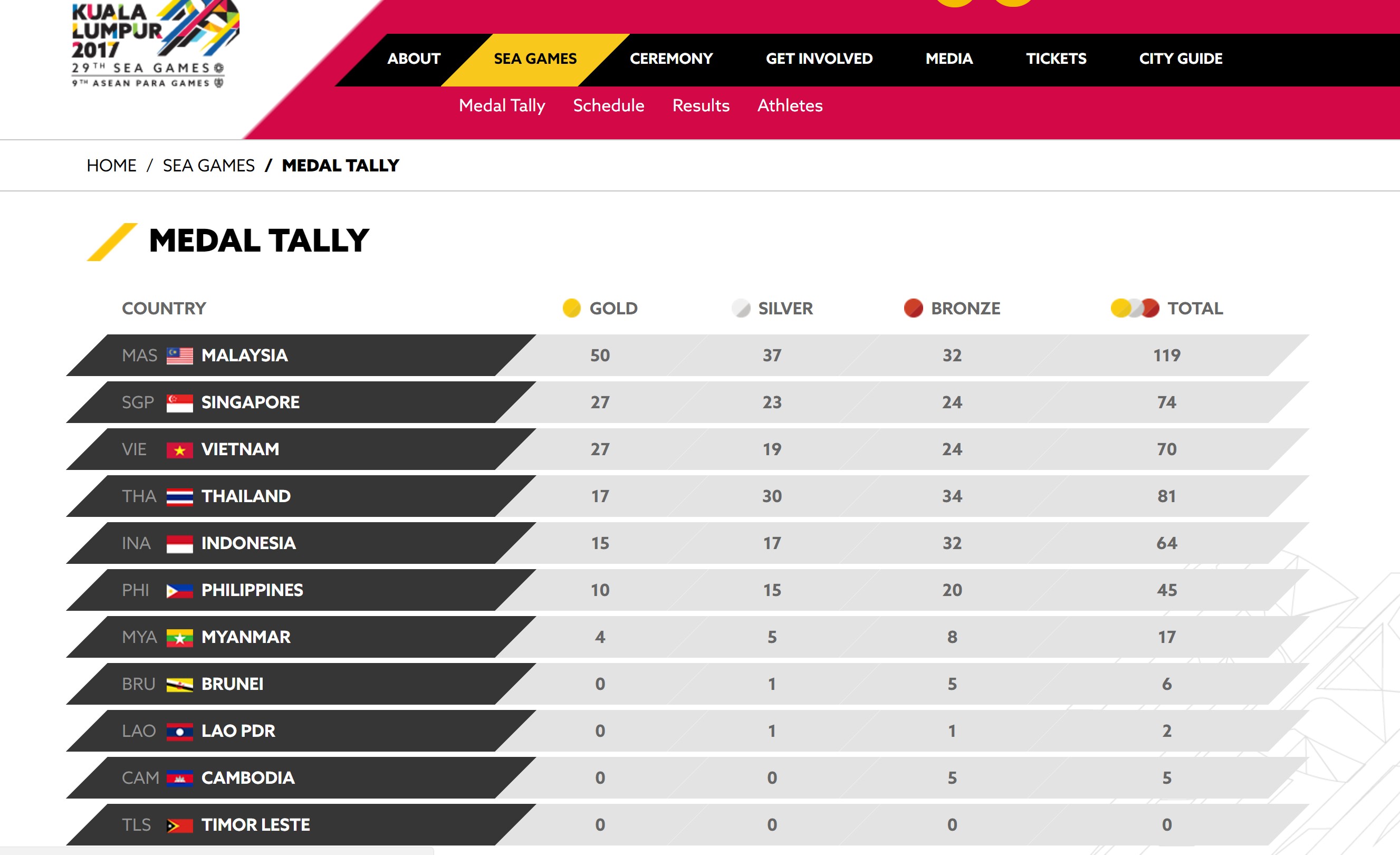The width and height of the screenshot is (1400, 855).
Task: Open the ABOUT menu
Action: click(414, 59)
